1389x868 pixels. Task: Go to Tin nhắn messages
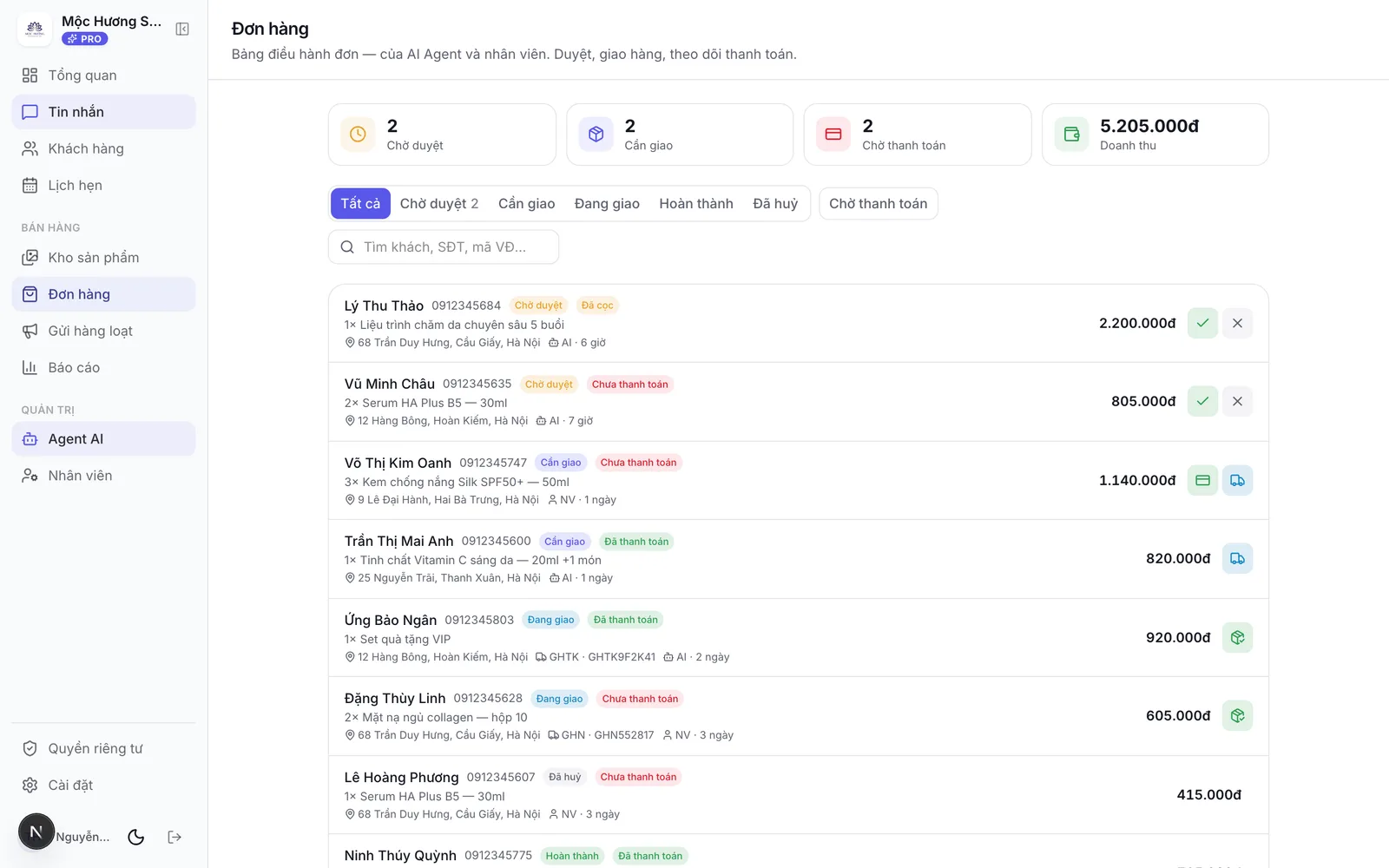point(103,112)
